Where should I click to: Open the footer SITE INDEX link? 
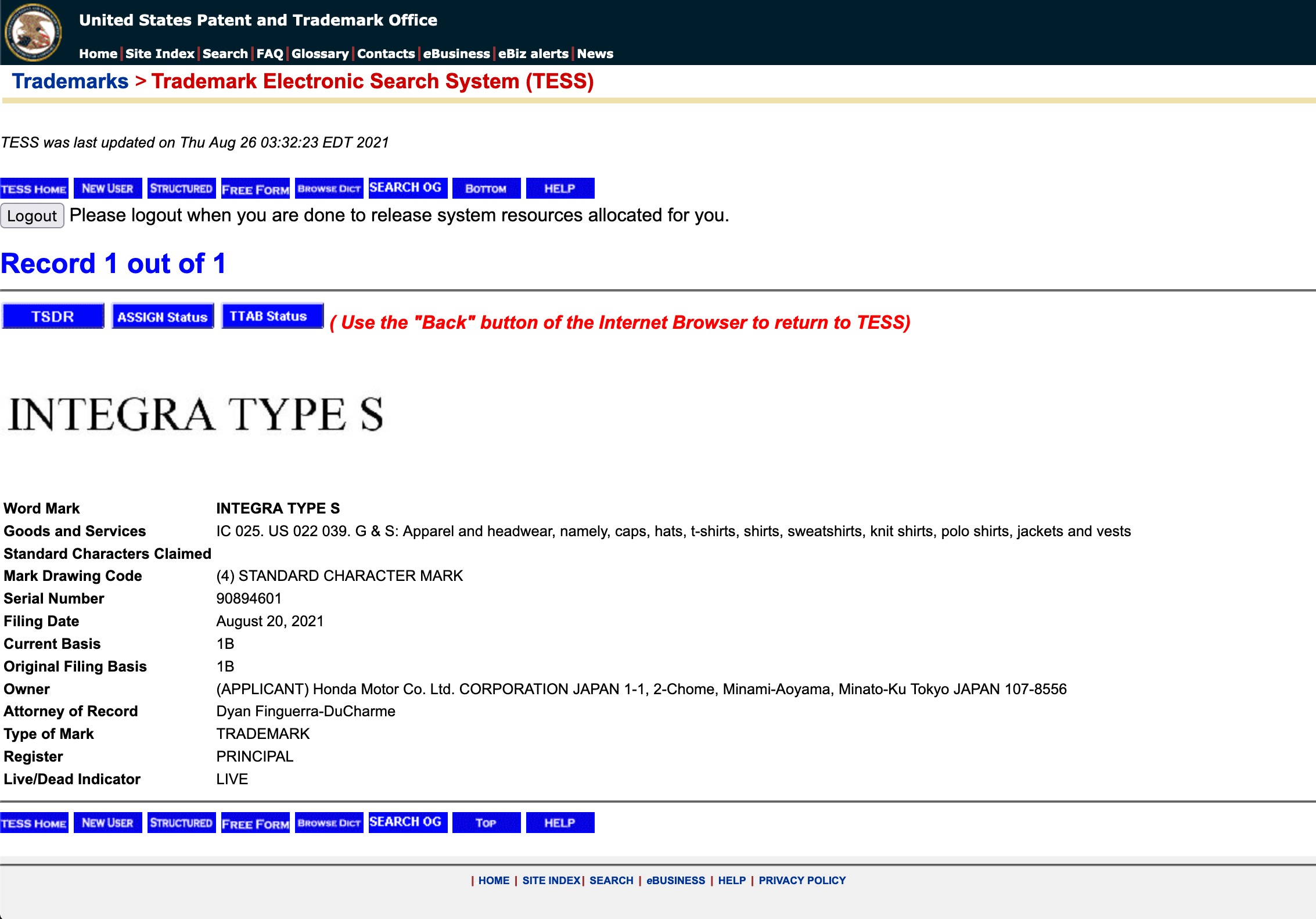point(551,881)
